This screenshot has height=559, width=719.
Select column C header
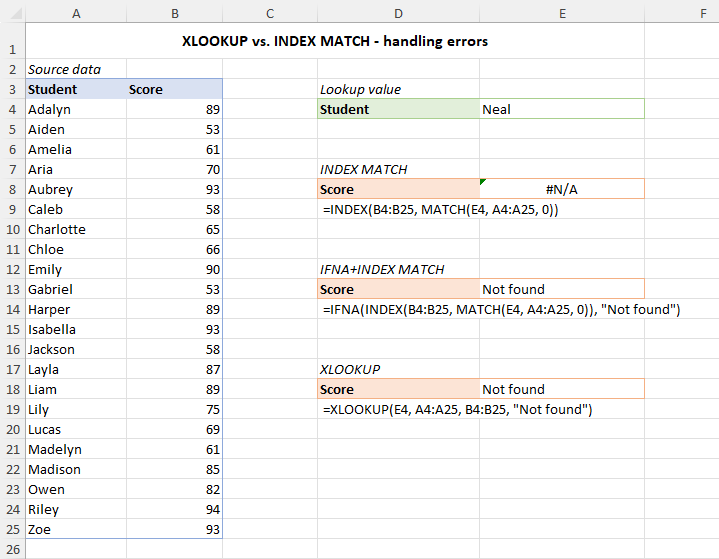click(270, 13)
